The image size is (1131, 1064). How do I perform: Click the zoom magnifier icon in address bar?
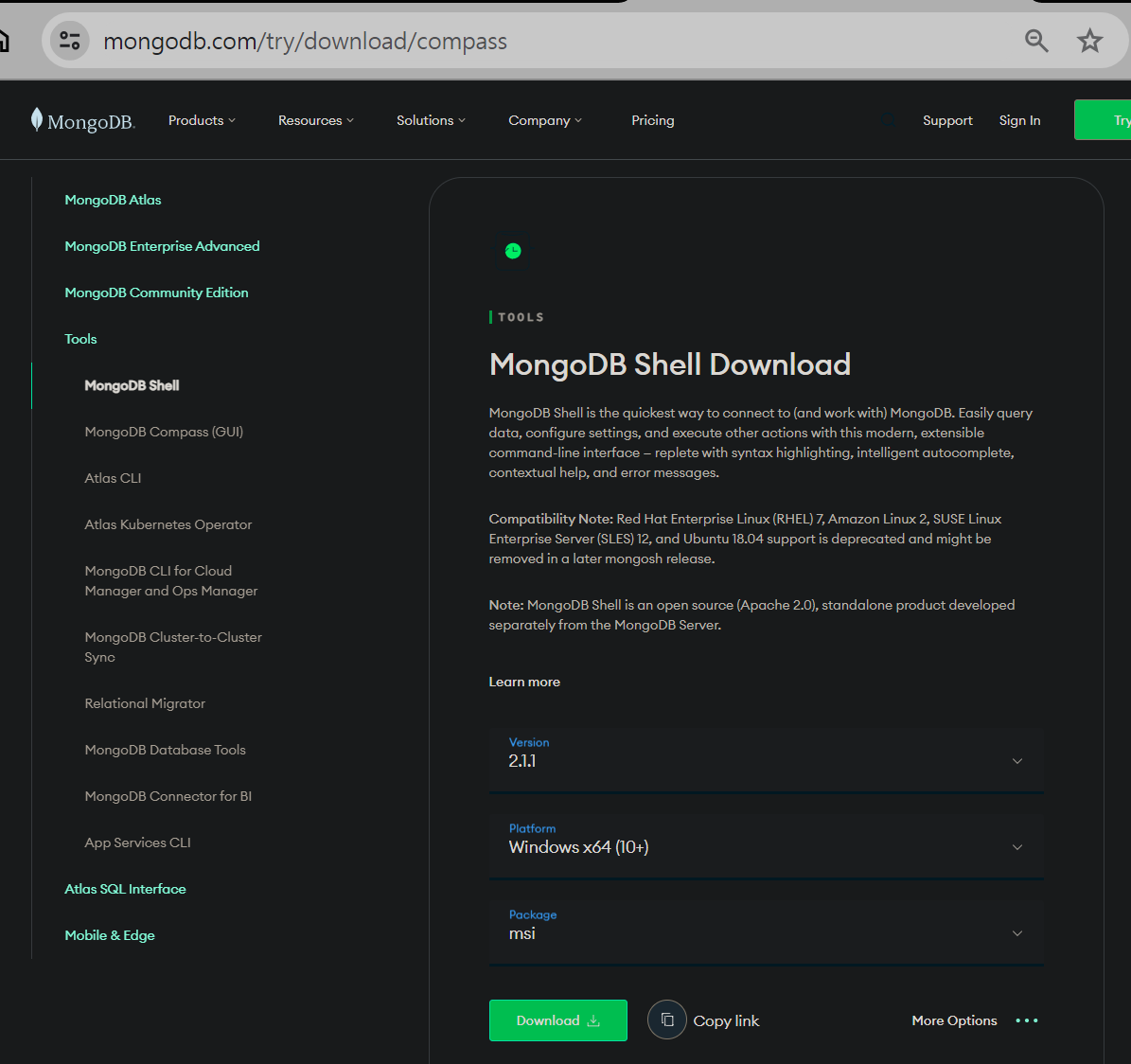click(1035, 41)
